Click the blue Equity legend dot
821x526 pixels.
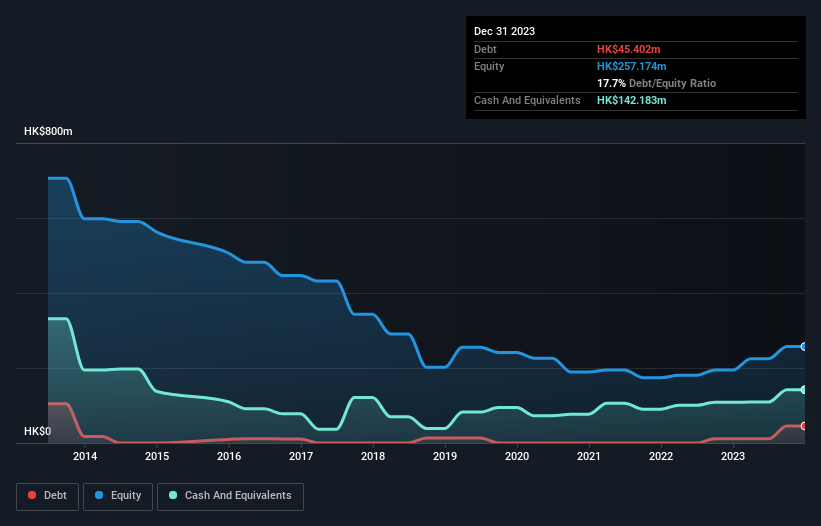(99, 495)
